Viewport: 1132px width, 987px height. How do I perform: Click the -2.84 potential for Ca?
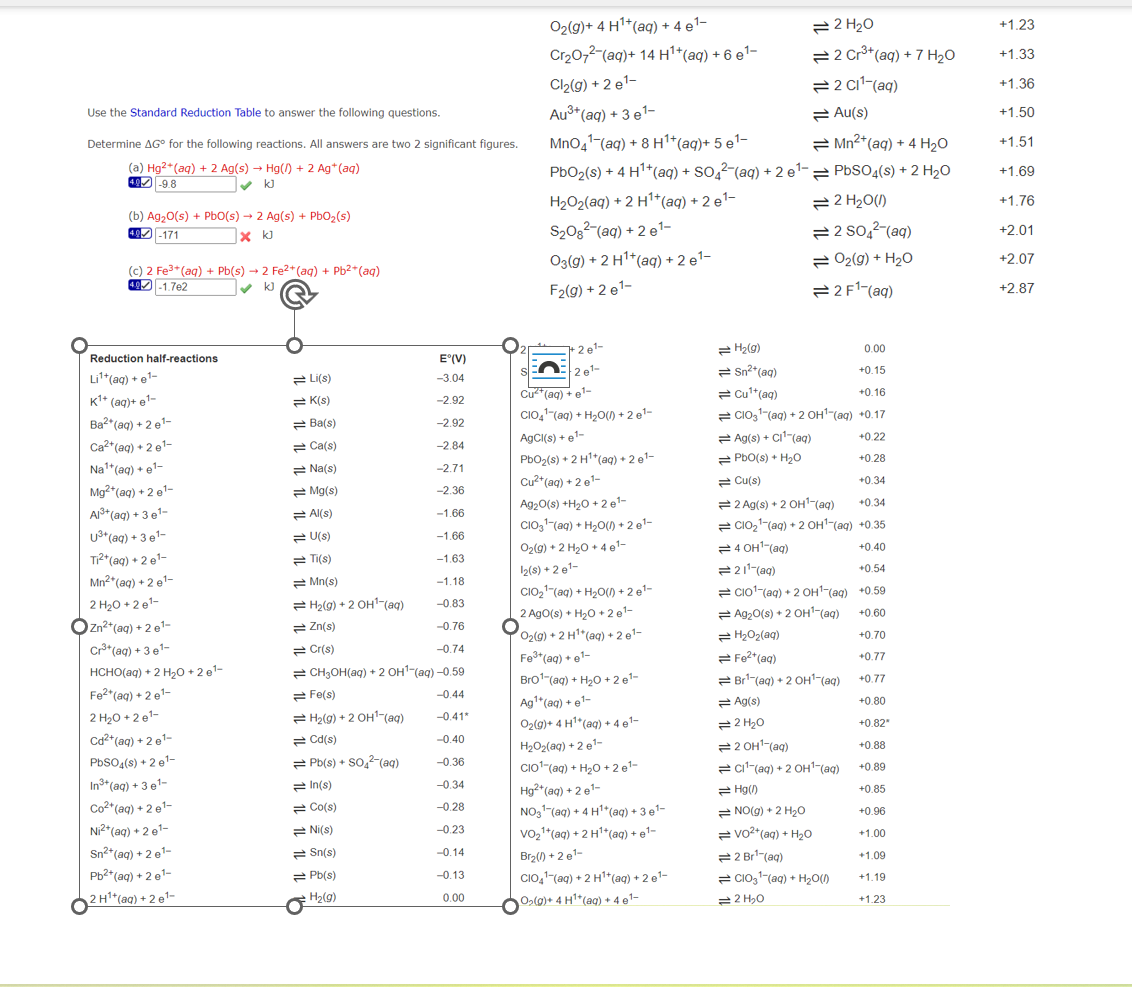coord(450,445)
